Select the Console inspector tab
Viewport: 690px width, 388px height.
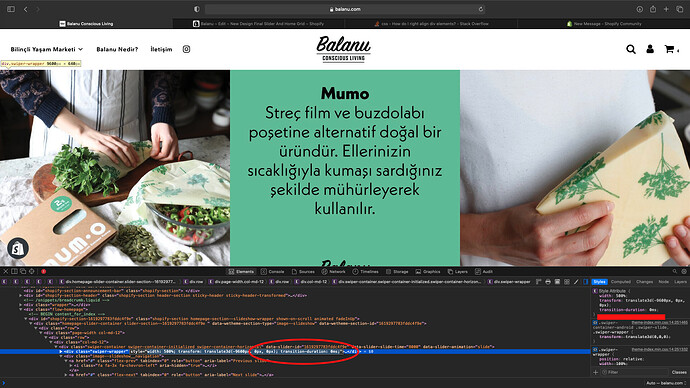tap(272, 271)
